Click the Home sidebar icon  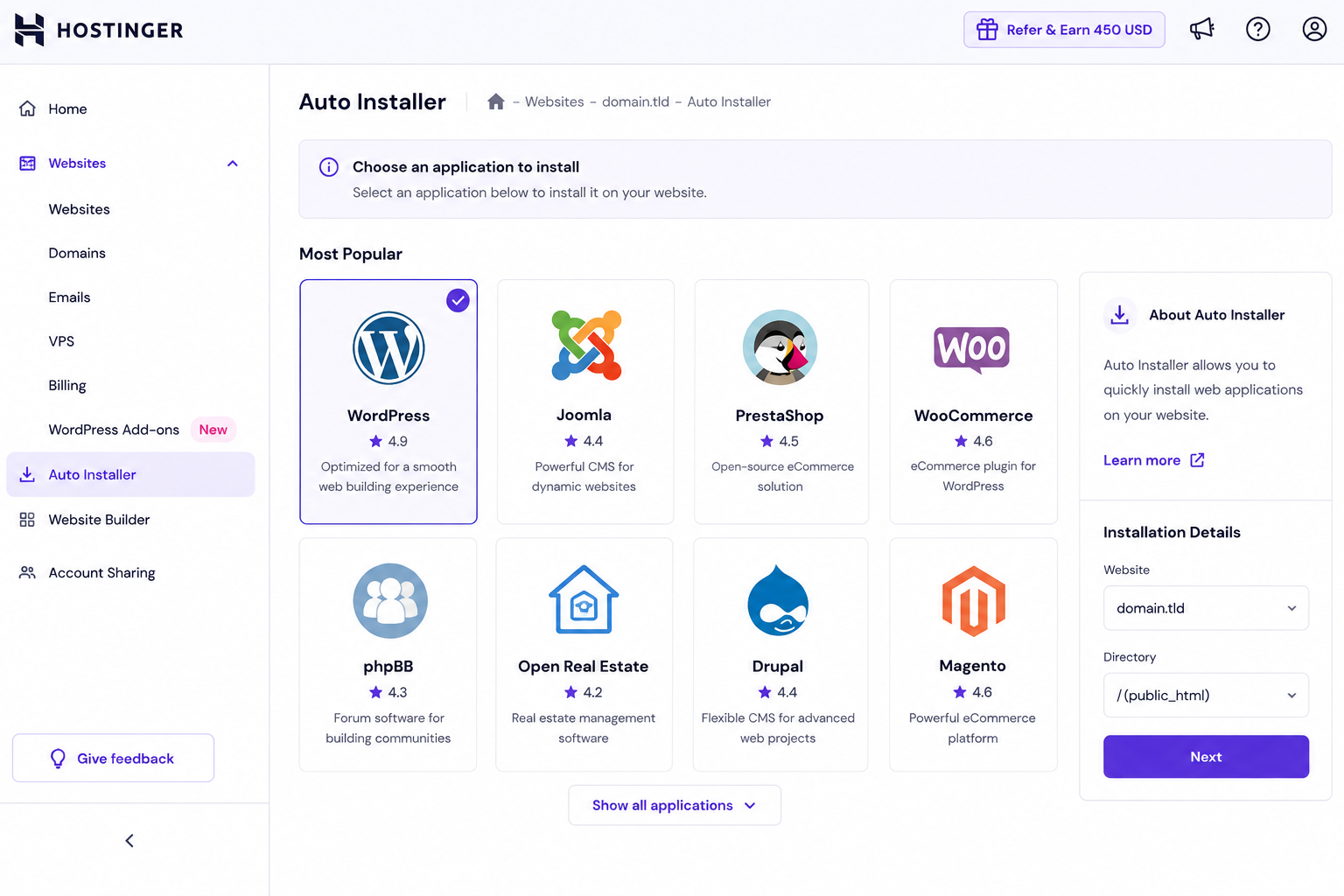point(27,108)
